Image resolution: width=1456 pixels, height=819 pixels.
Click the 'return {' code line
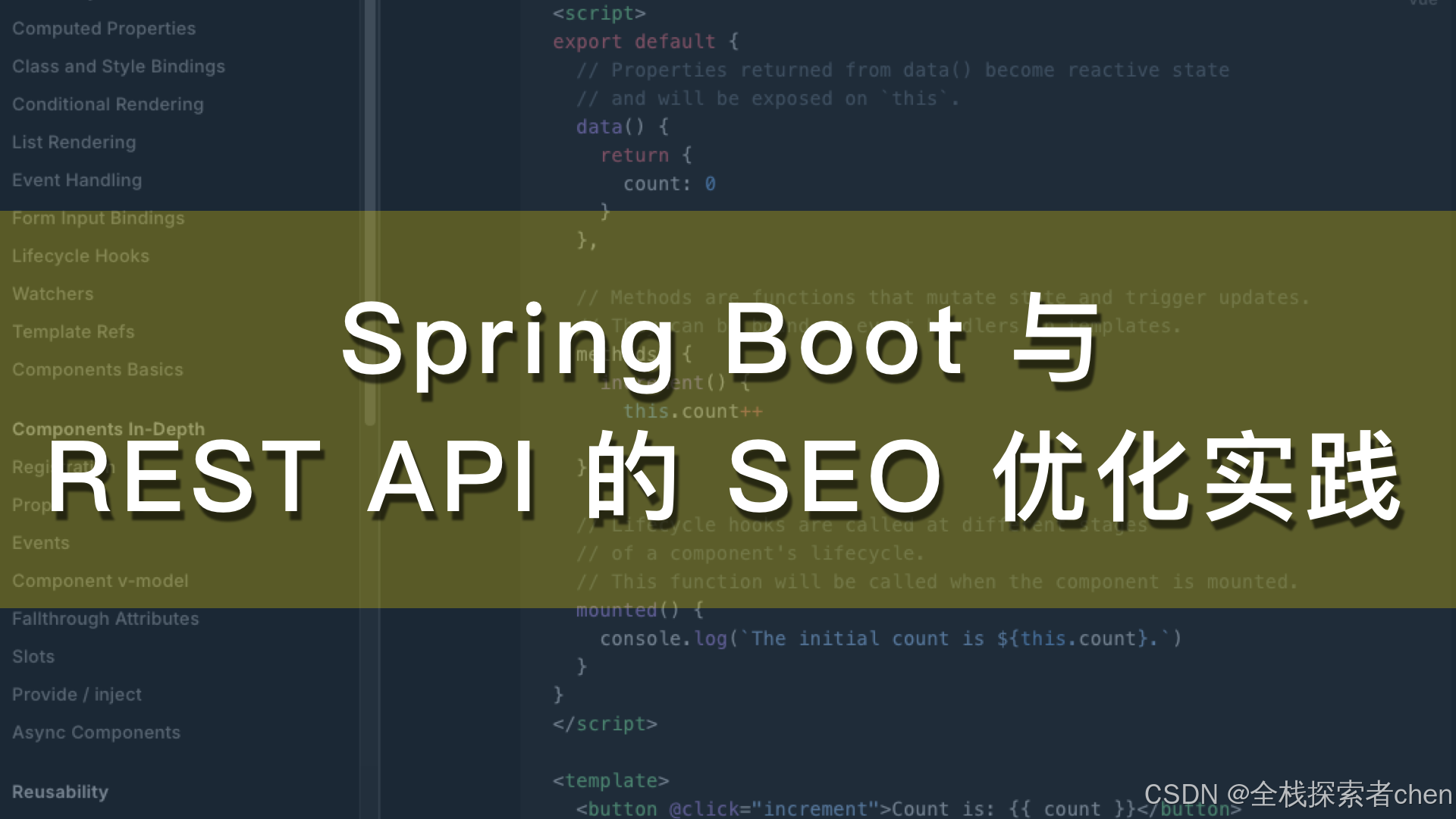point(646,155)
